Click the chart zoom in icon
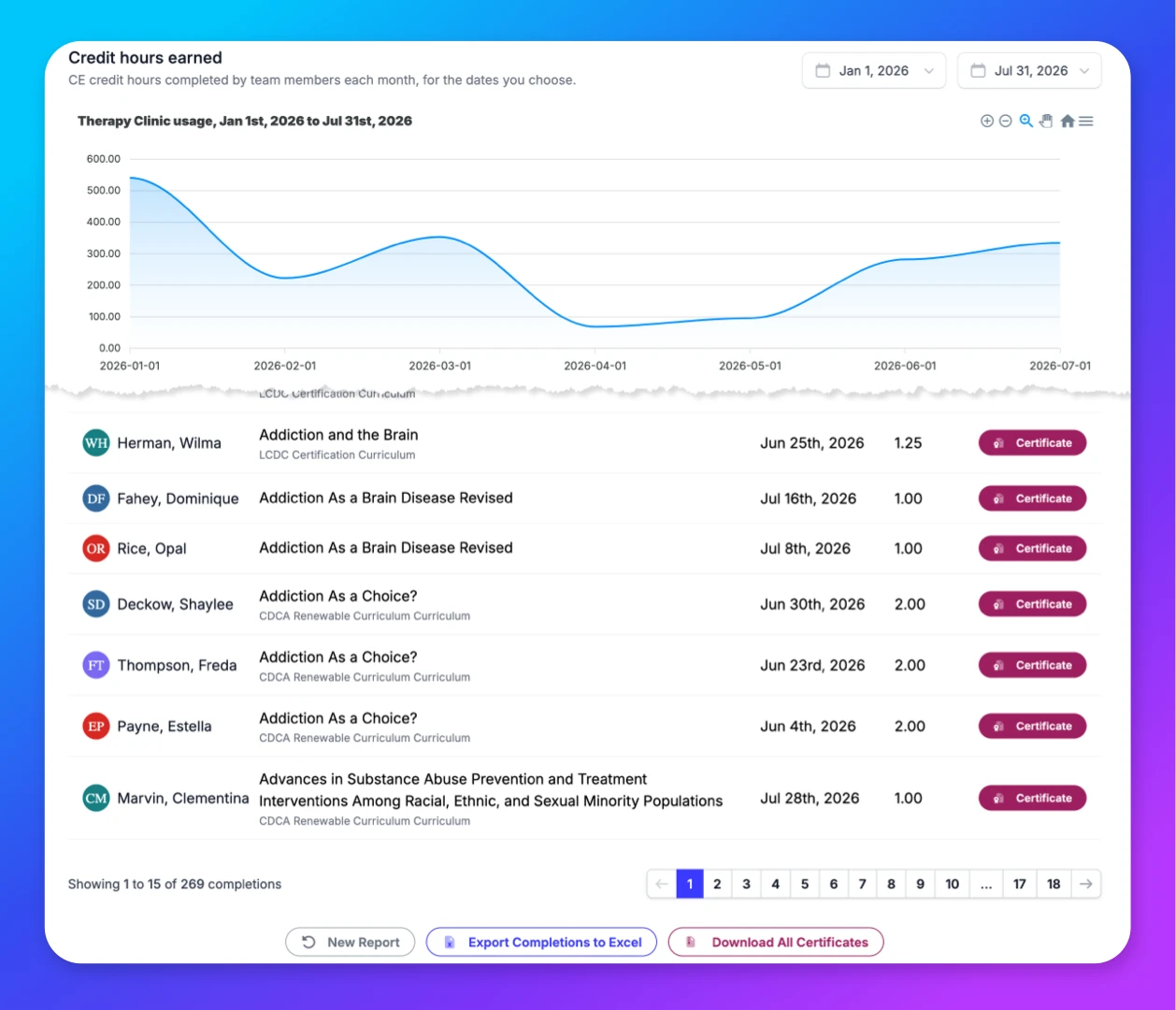This screenshot has width=1176, height=1010. (x=986, y=121)
